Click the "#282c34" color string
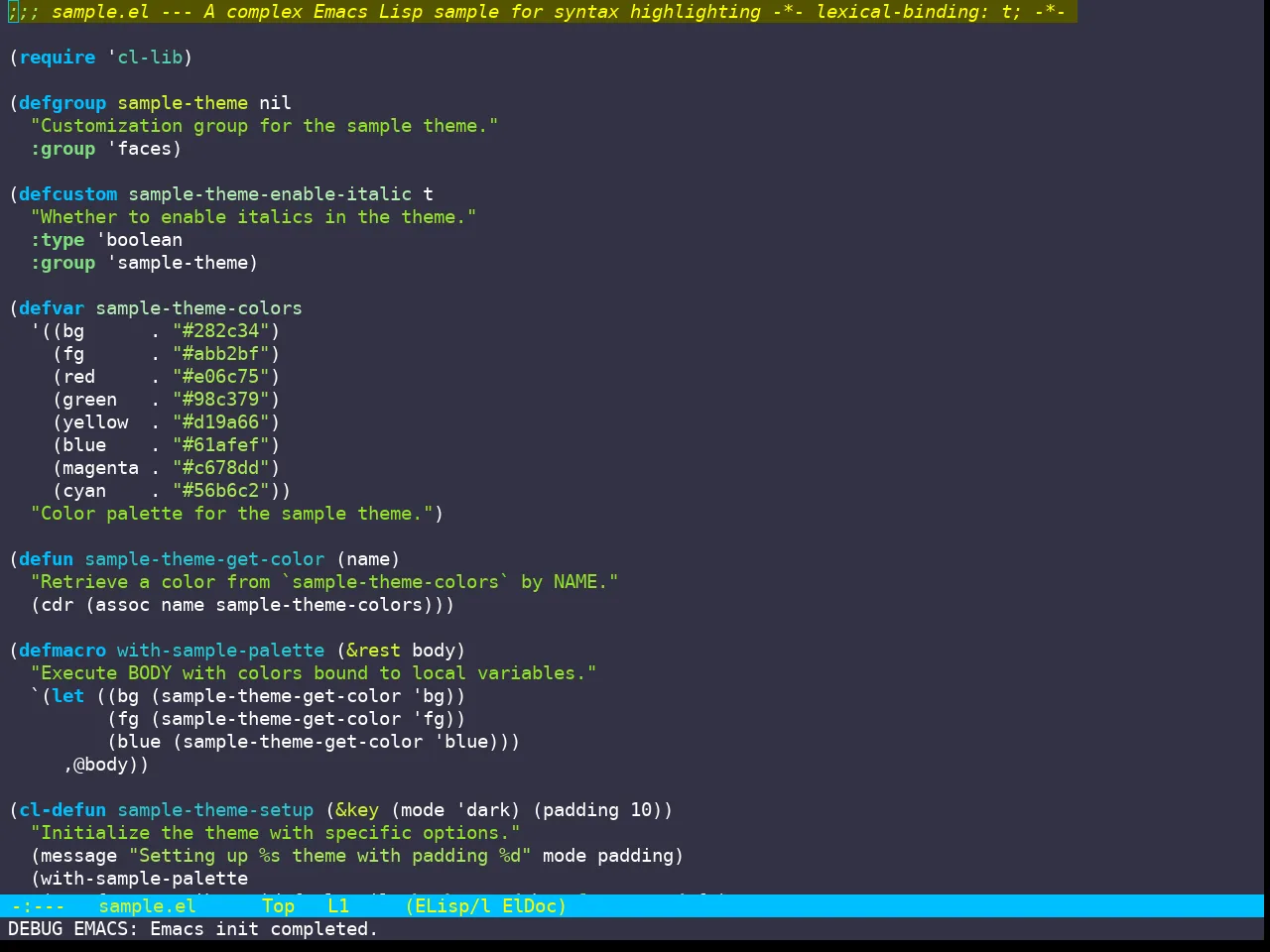This screenshot has height=952, width=1270. (x=221, y=331)
